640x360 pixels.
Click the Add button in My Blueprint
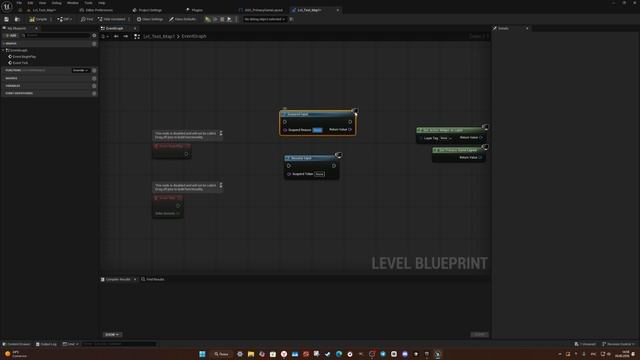tap(11, 36)
